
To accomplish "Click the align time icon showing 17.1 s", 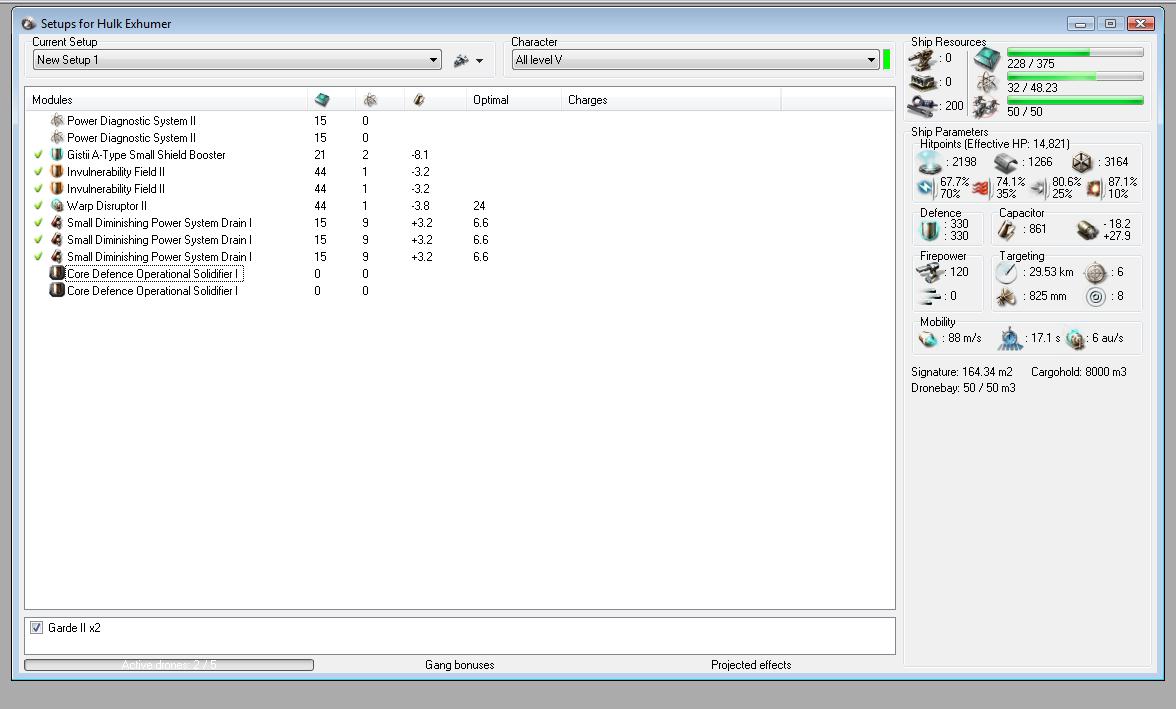I will (x=1010, y=339).
